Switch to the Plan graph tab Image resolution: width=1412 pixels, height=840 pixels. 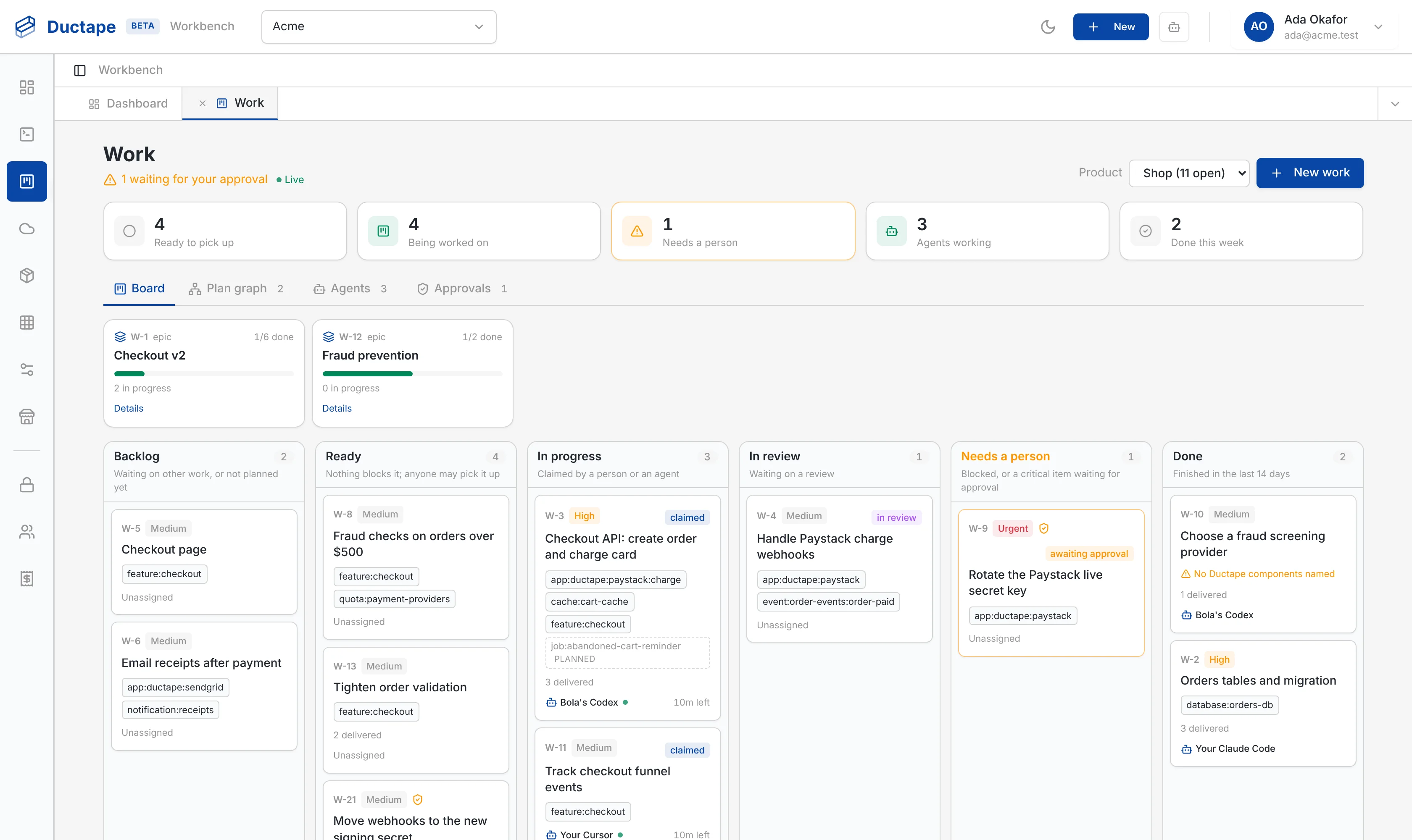click(236, 289)
